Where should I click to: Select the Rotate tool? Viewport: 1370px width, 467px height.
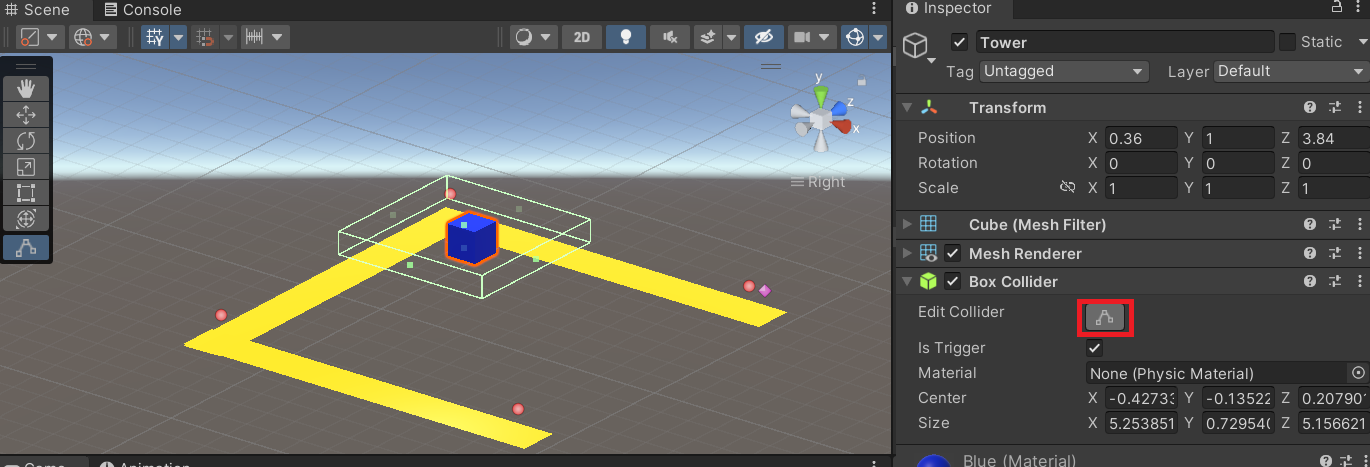coord(27,141)
